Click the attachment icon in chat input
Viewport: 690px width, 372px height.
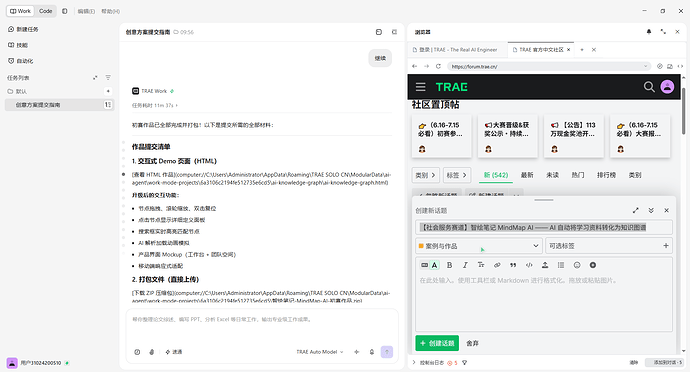tap(152, 352)
